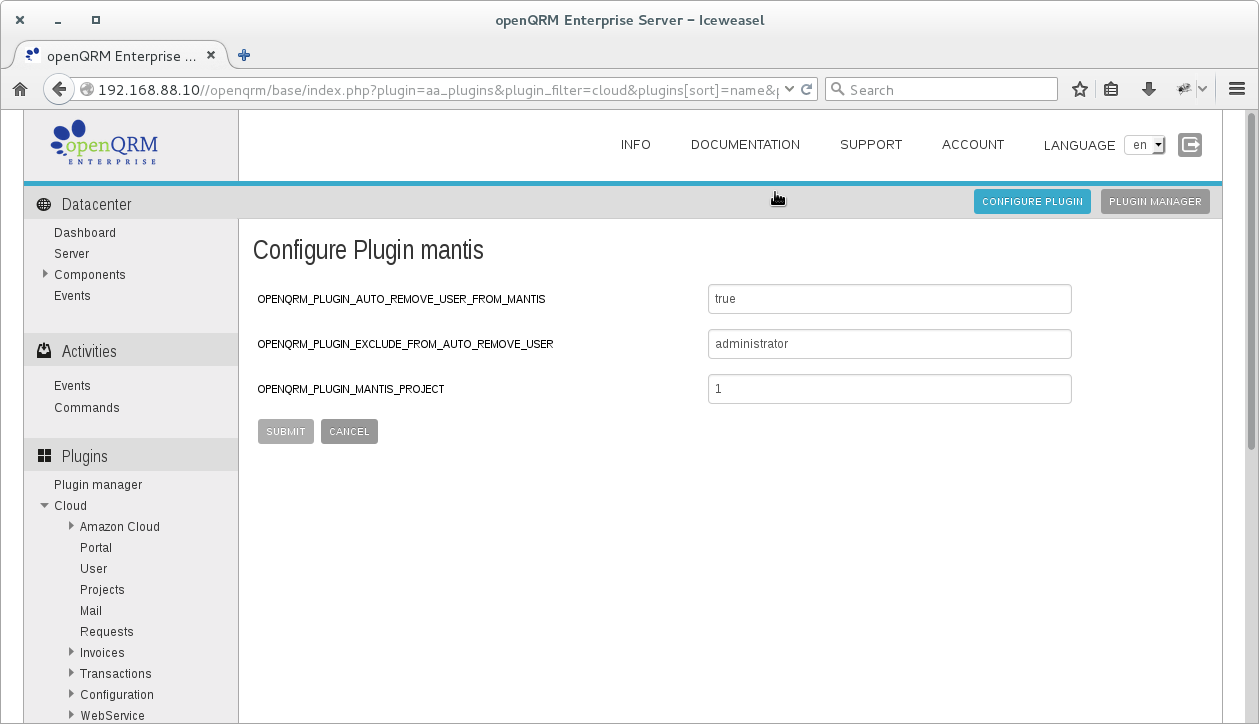1259x724 pixels.
Task: Expand the Invoices node
Action: tap(72, 652)
